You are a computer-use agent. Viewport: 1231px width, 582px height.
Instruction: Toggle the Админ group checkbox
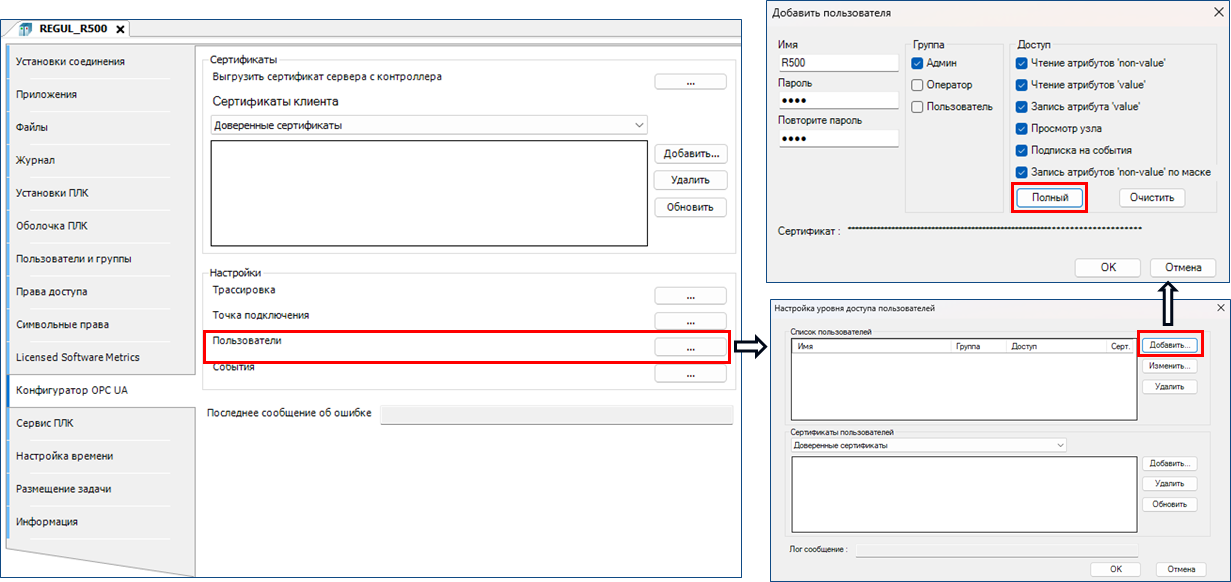pos(918,63)
